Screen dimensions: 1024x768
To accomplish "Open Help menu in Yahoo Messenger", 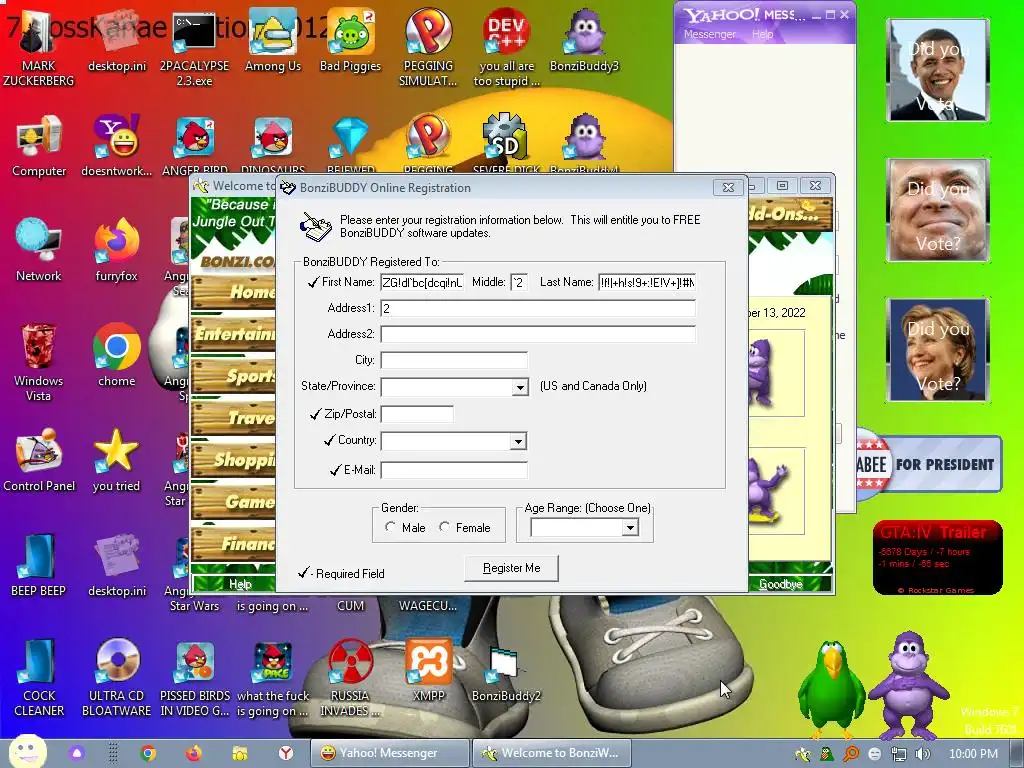I will (762, 34).
